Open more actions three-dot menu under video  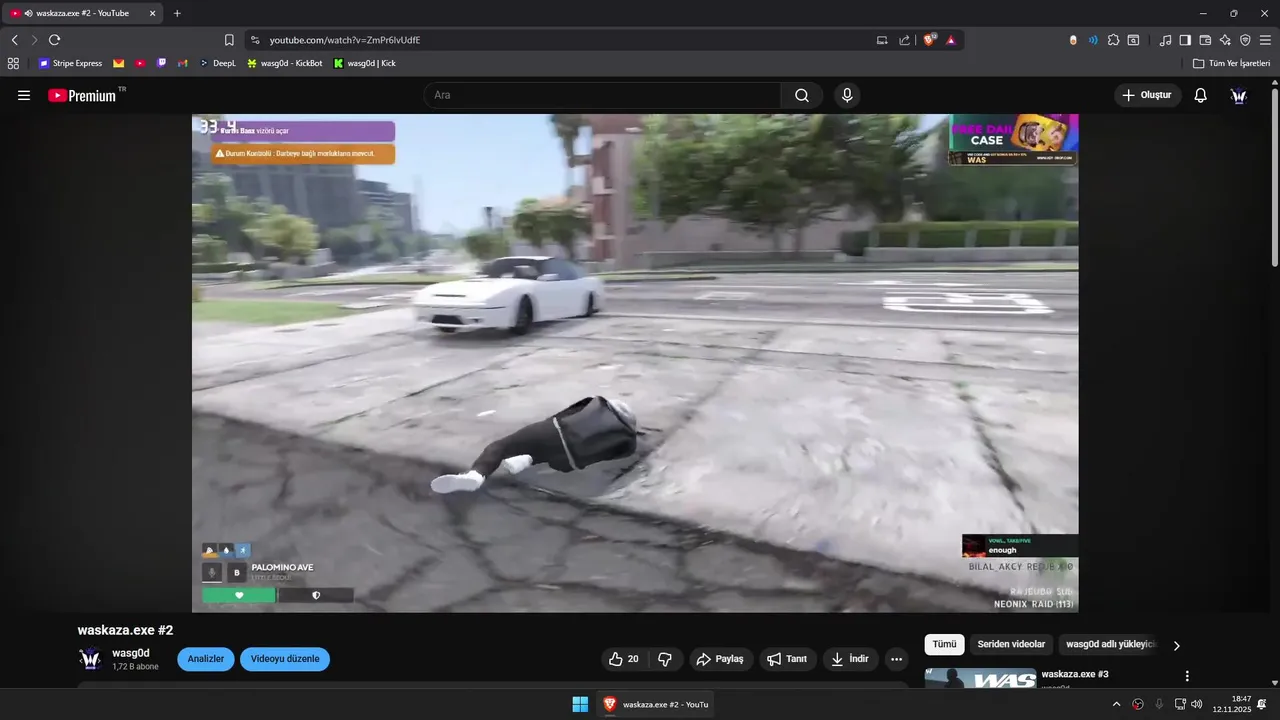coord(896,659)
